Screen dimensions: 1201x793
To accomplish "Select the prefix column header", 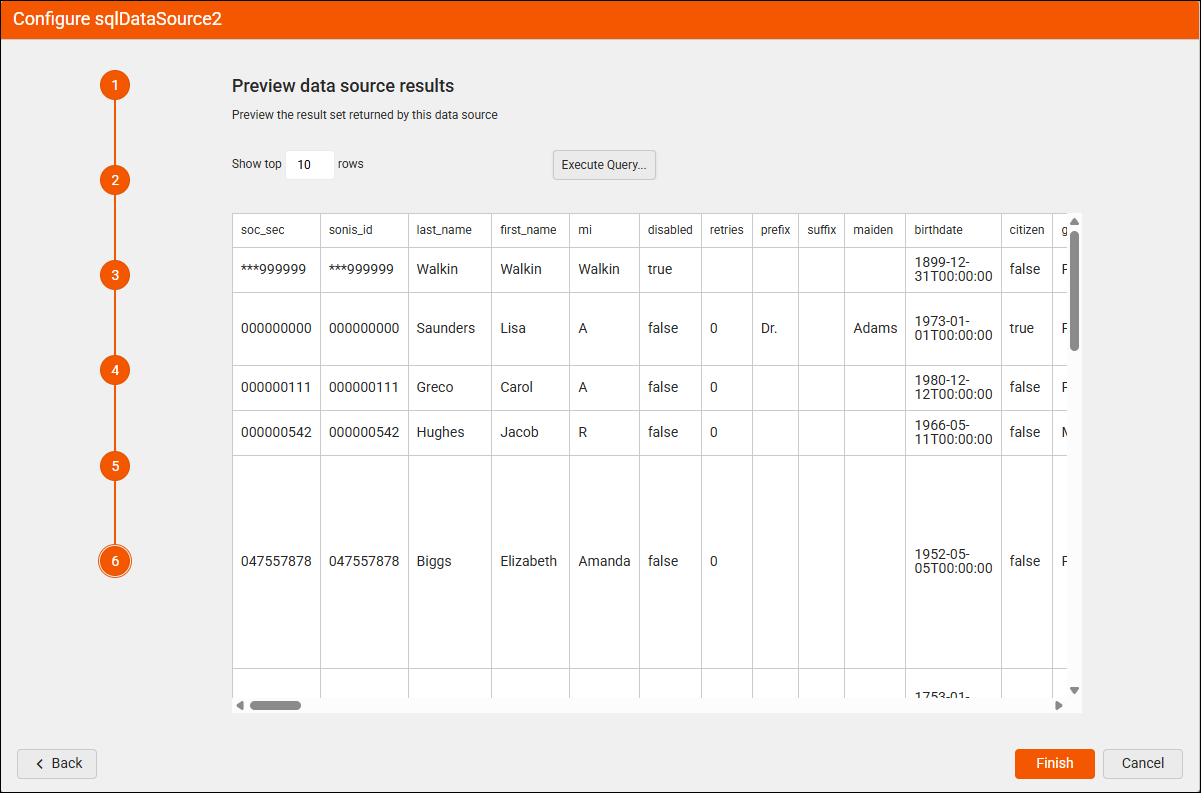I will tap(776, 230).
